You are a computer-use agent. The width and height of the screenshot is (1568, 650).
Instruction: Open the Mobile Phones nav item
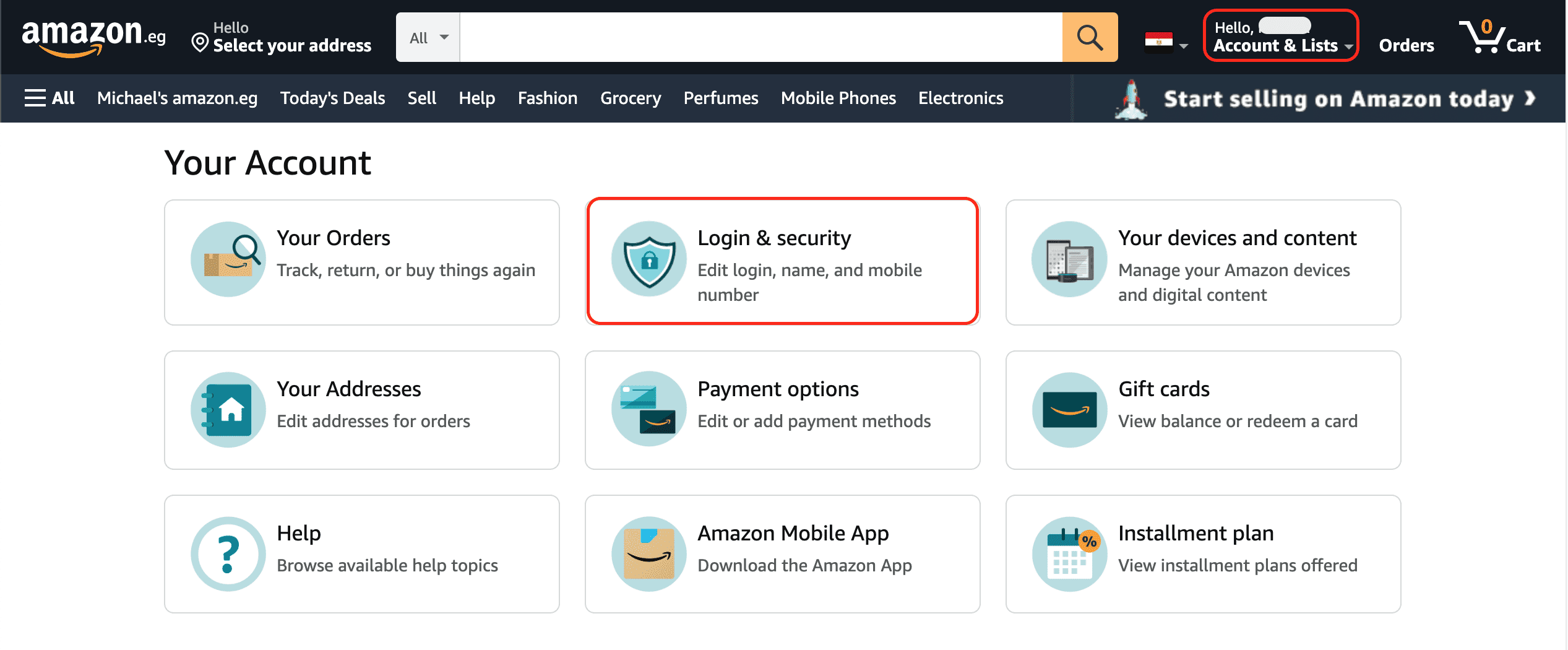click(x=838, y=98)
